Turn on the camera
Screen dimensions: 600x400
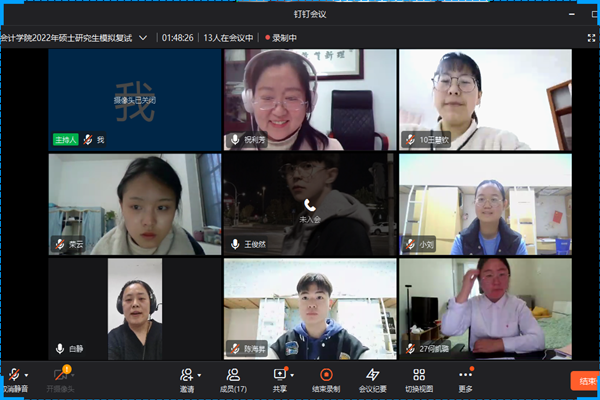(60, 376)
